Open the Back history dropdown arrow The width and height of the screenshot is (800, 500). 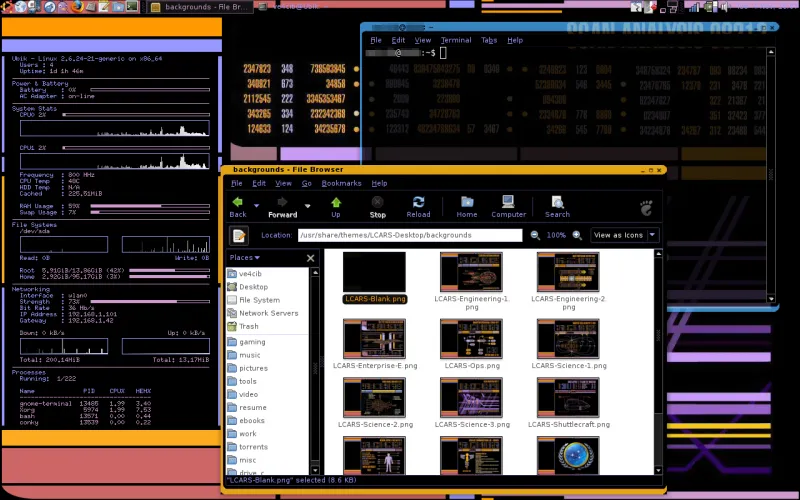point(257,203)
